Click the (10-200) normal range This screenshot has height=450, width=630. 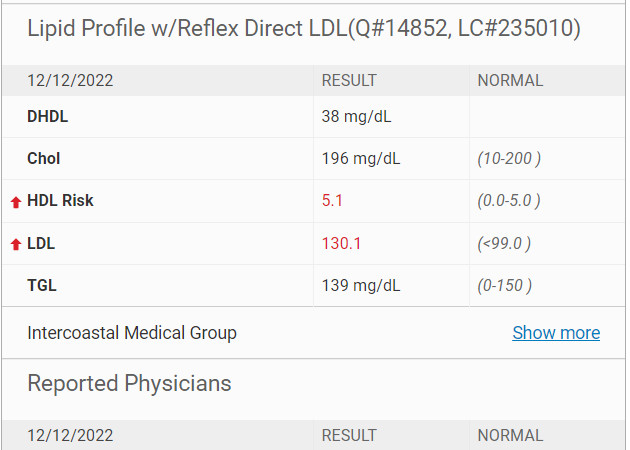click(x=509, y=159)
